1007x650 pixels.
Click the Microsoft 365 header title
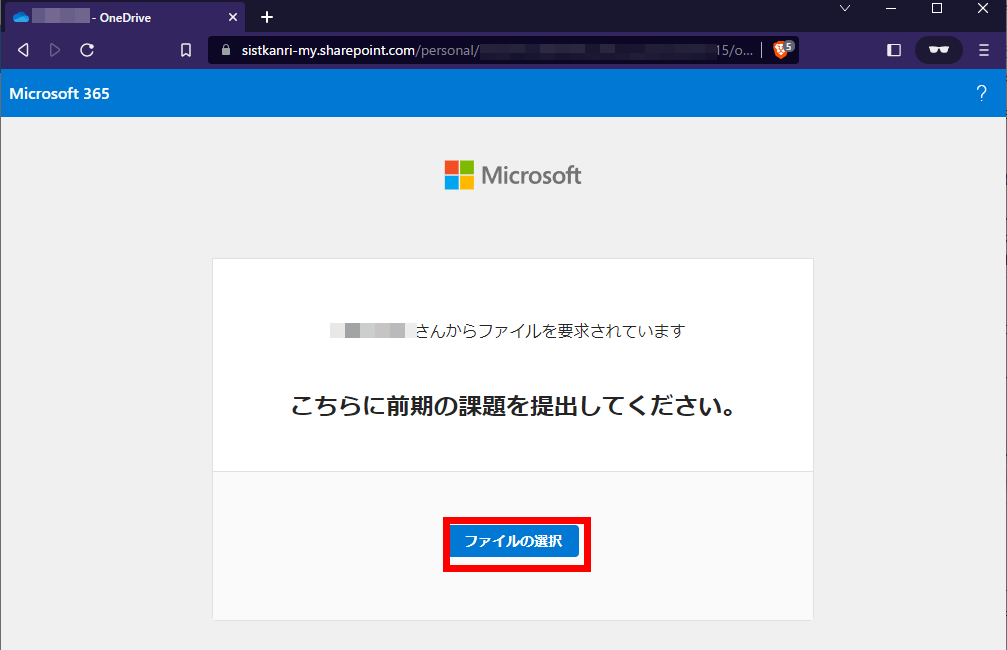tap(59, 94)
